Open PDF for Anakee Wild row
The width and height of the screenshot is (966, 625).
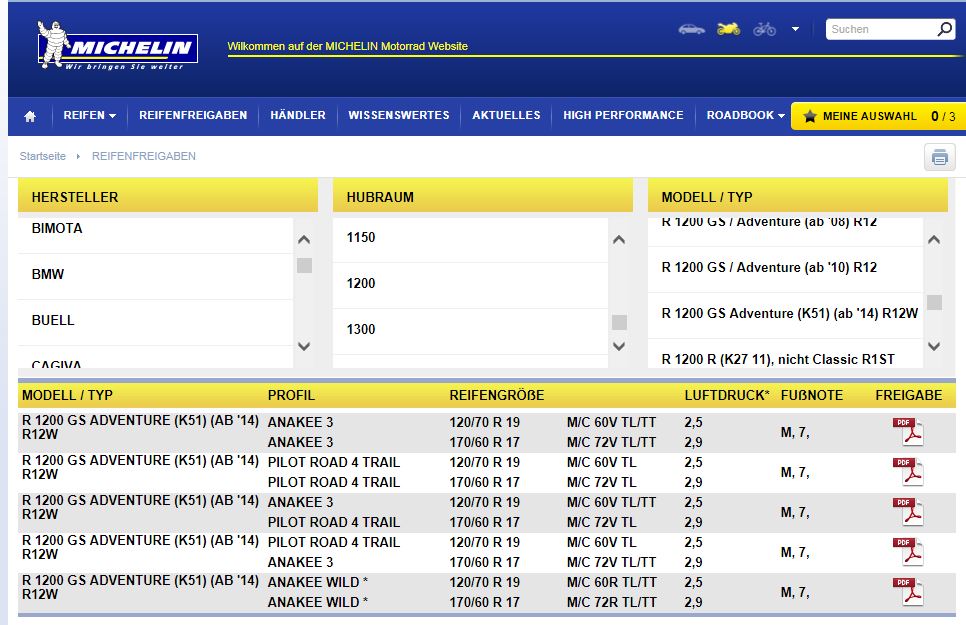click(908, 592)
